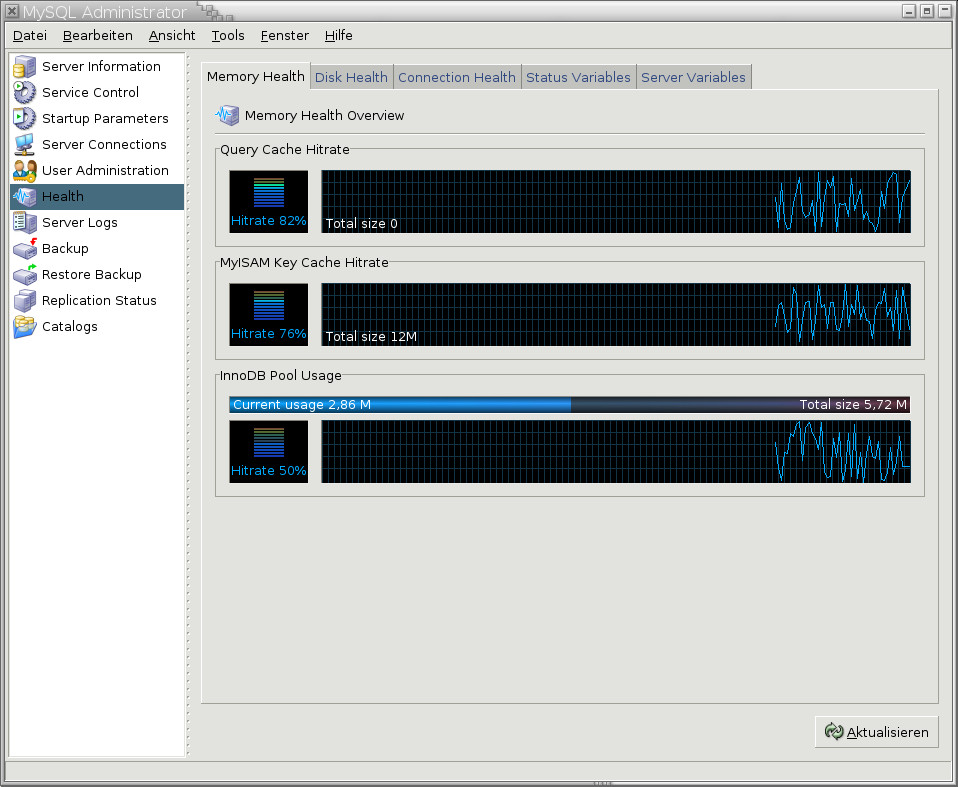This screenshot has height=787, width=958.
Task: Open the Bearbeiten menu
Action: 98,35
